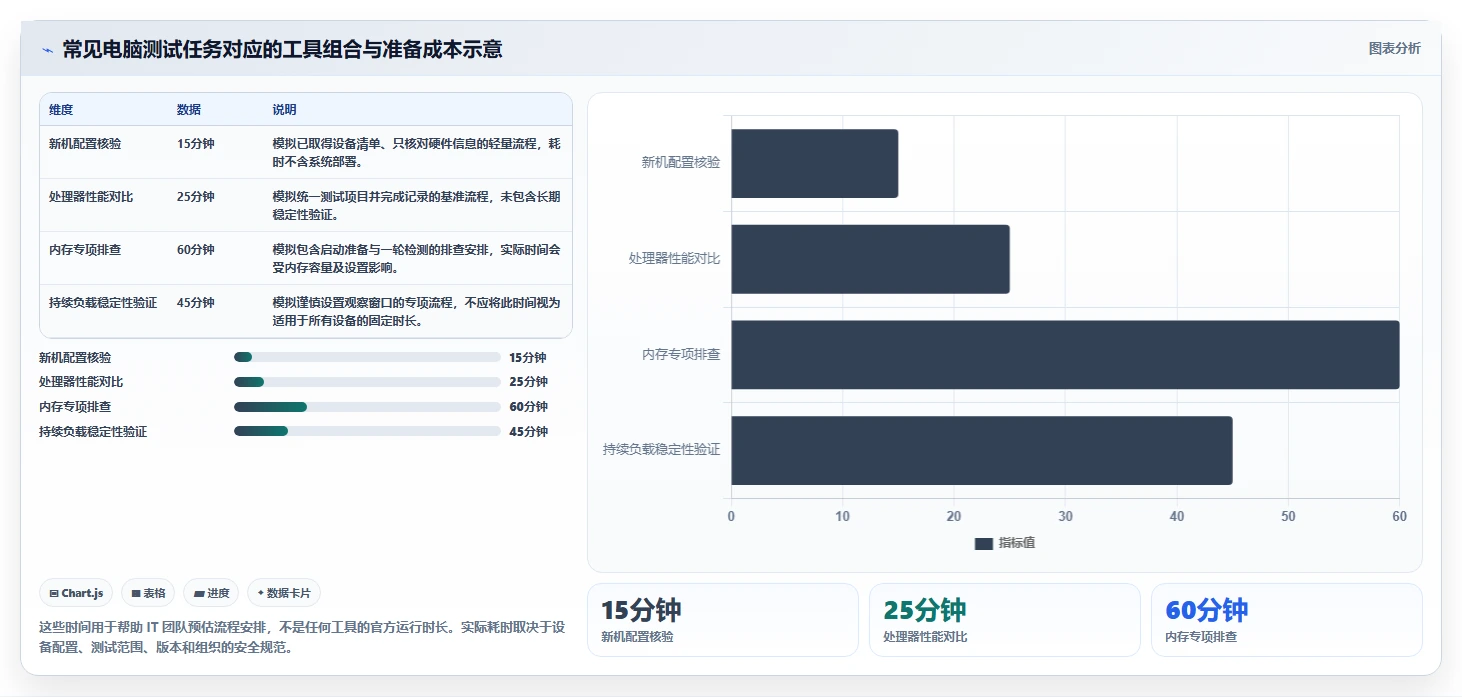Click the 处理器性能对比 progress bar
The height and width of the screenshot is (697, 1462).
tap(367, 382)
